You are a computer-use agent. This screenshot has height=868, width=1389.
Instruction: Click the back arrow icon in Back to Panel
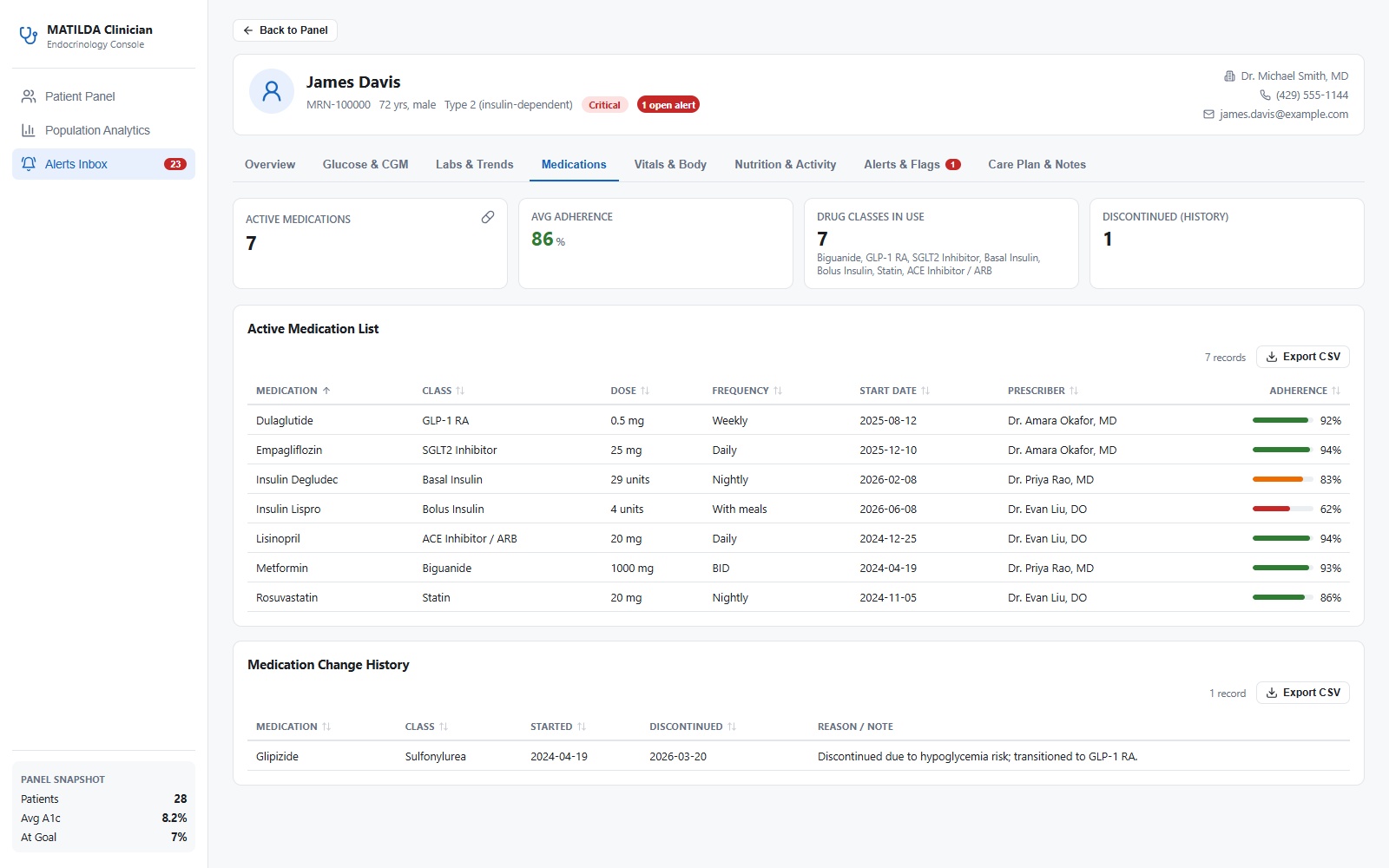tap(248, 30)
